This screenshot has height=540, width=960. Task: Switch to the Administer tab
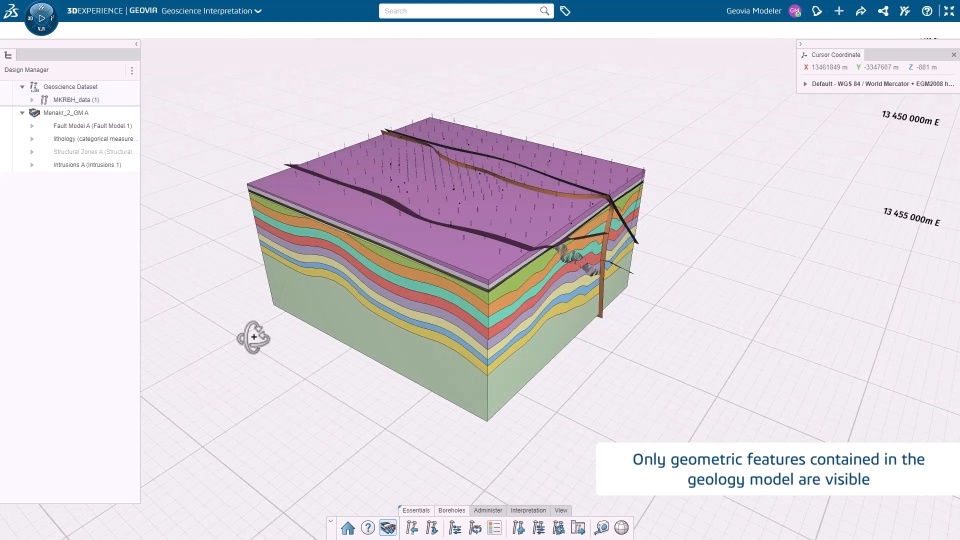tap(488, 511)
